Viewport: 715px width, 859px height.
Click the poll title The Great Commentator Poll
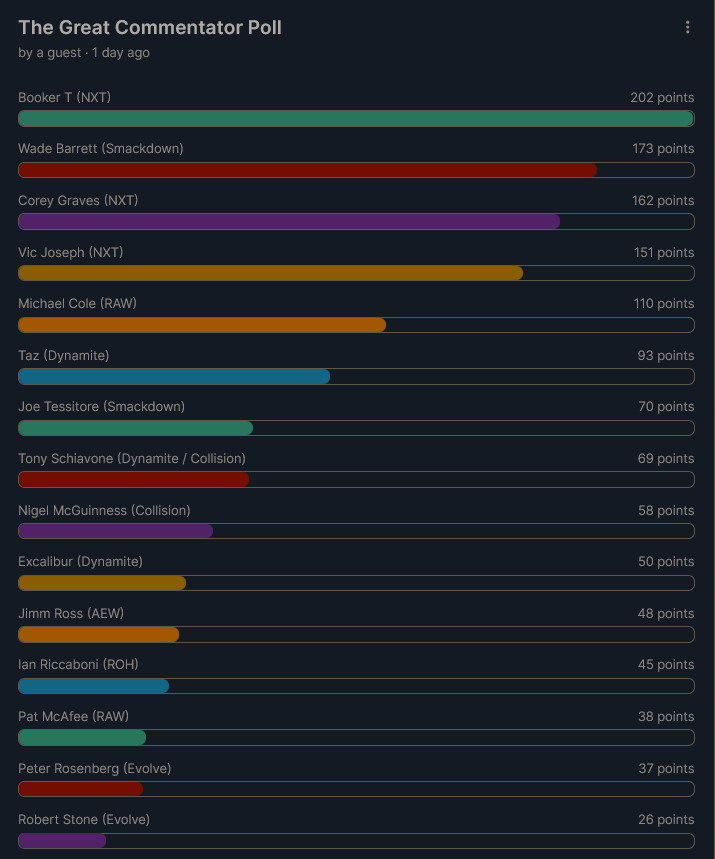pos(150,28)
